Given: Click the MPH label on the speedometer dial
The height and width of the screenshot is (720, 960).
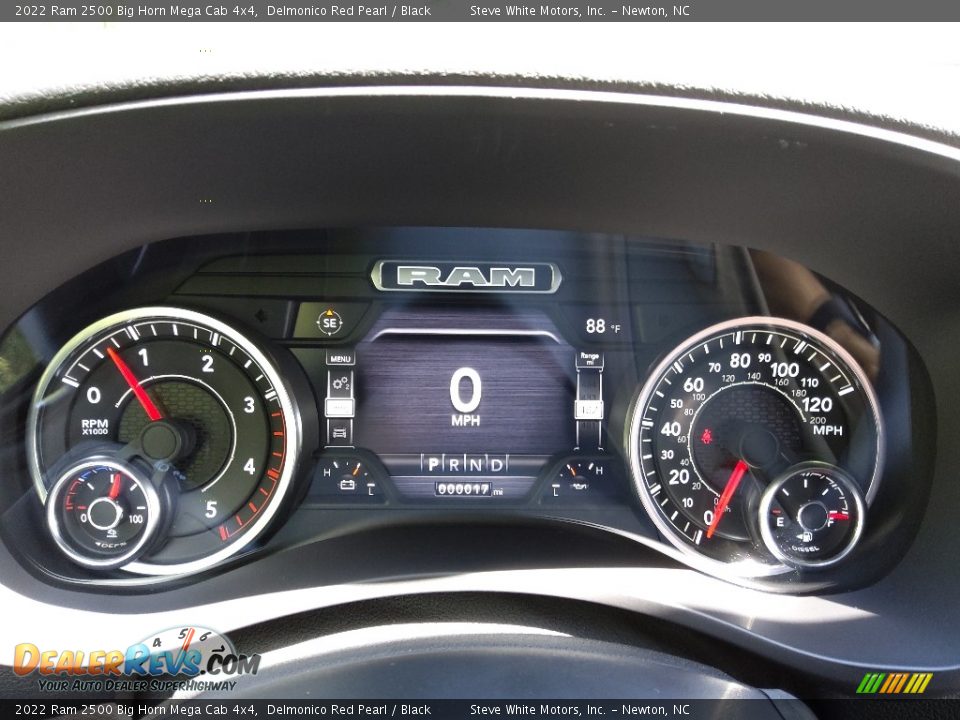Looking at the screenshot, I should coord(828,430).
